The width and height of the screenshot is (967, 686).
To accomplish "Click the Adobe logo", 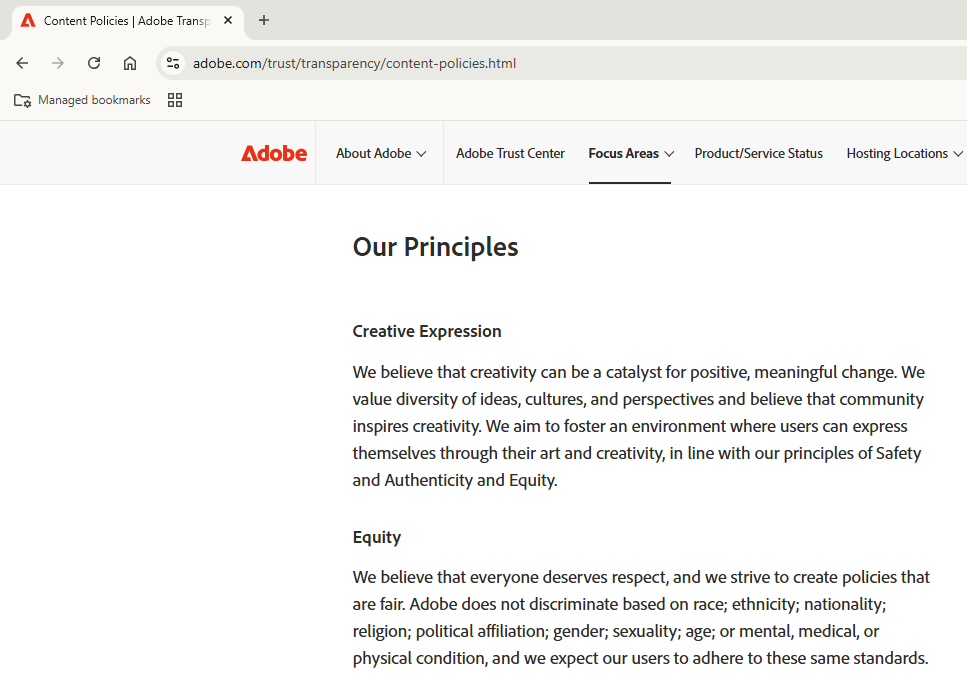I will (274, 153).
